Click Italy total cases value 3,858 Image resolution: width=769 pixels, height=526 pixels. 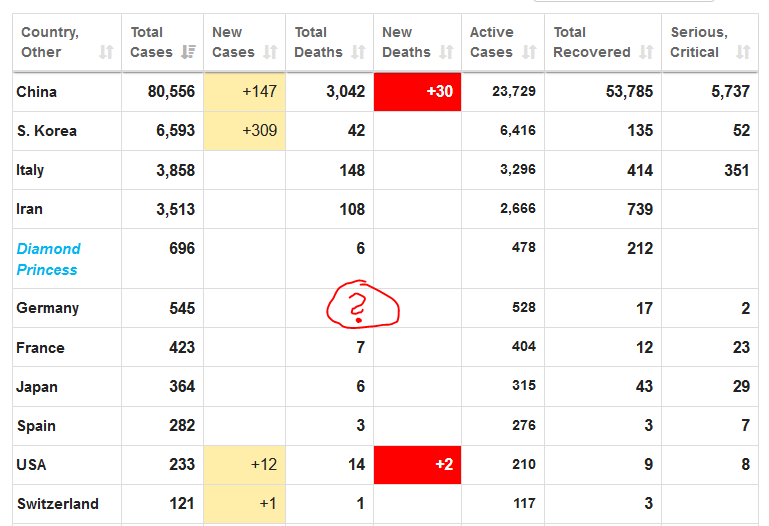[x=175, y=170]
